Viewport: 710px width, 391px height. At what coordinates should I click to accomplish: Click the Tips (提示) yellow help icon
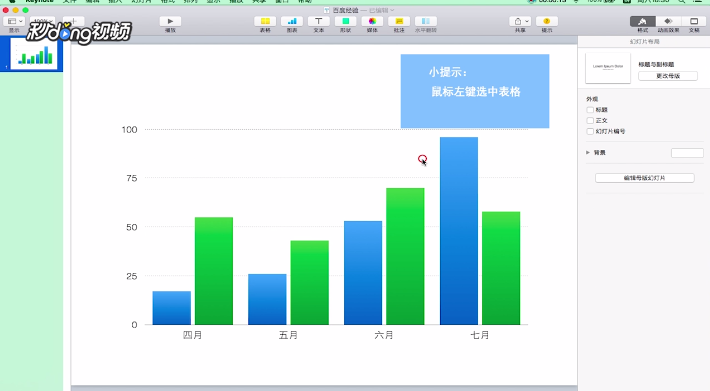[547, 21]
